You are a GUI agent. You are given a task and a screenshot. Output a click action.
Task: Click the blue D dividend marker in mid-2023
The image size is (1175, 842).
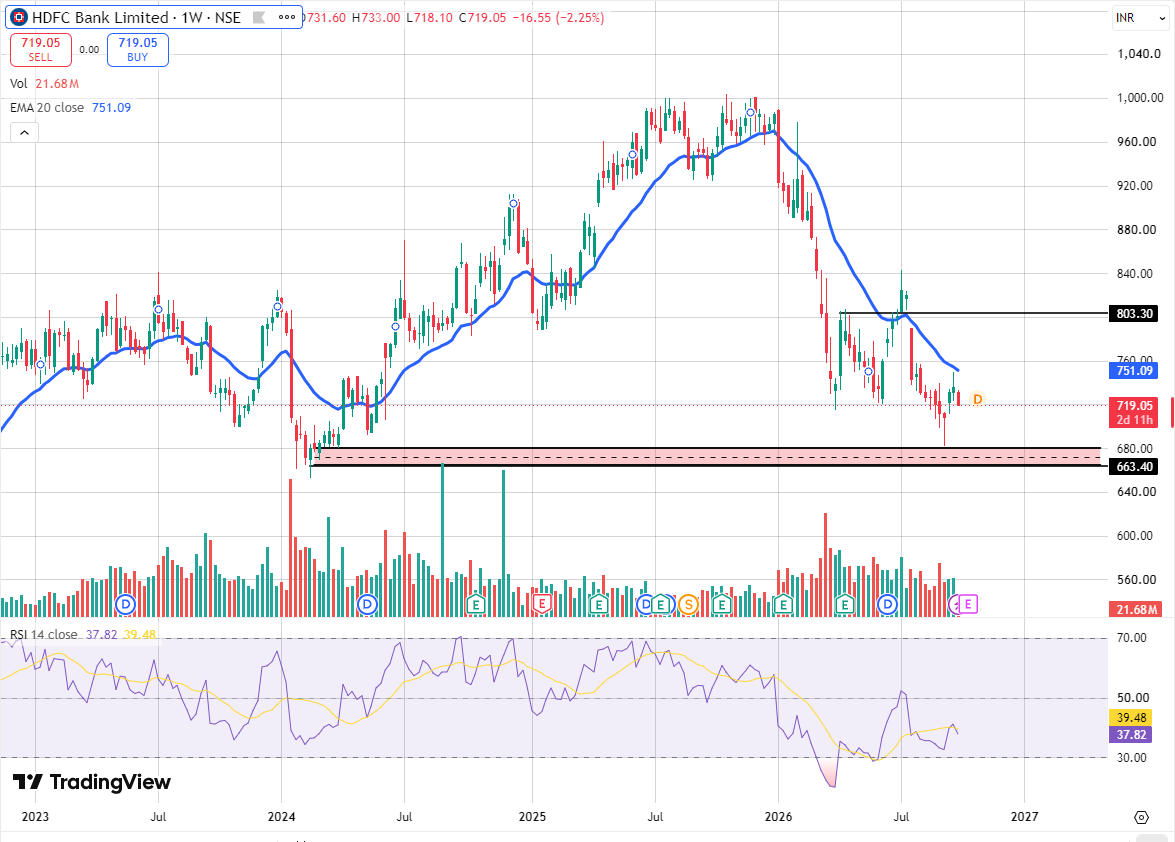(x=126, y=604)
